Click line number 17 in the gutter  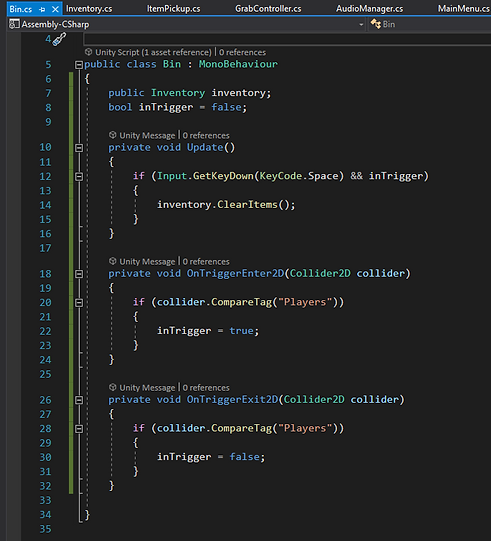45,248
